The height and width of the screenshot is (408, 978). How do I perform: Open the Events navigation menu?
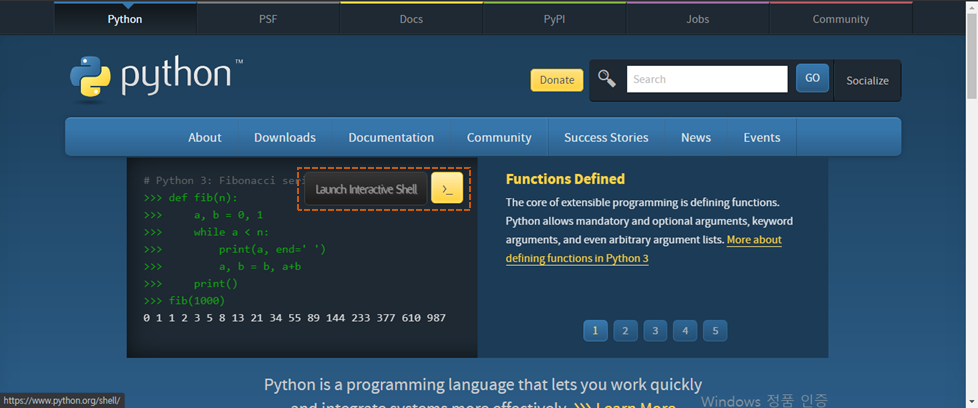tap(762, 137)
